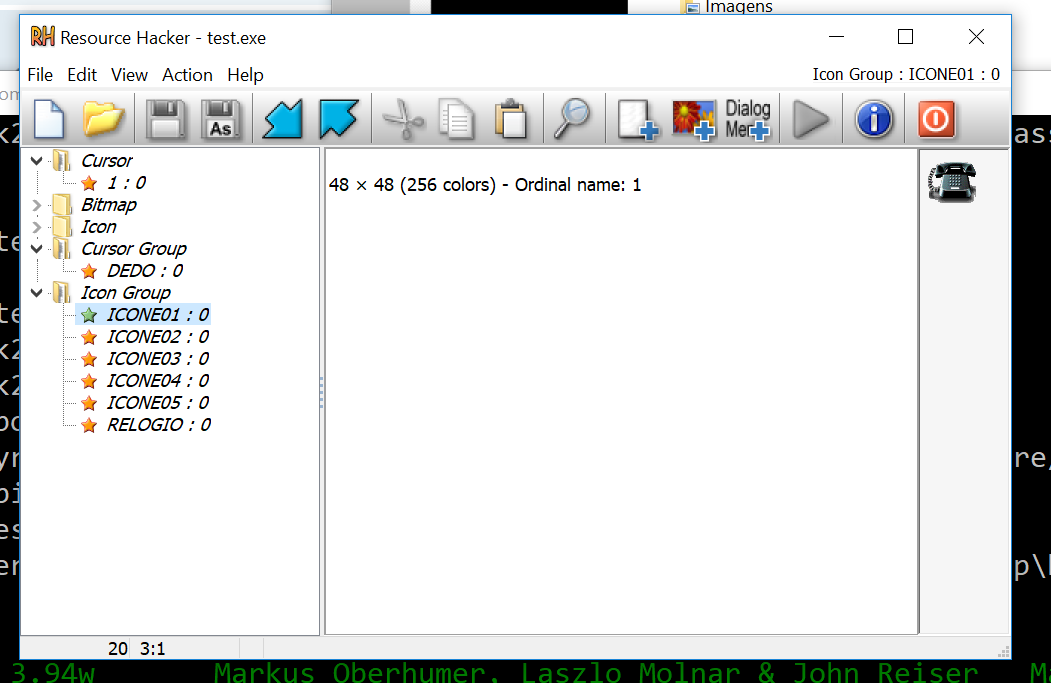This screenshot has height=683, width=1051.
Task: Click the New blank file icon
Action: point(49,119)
